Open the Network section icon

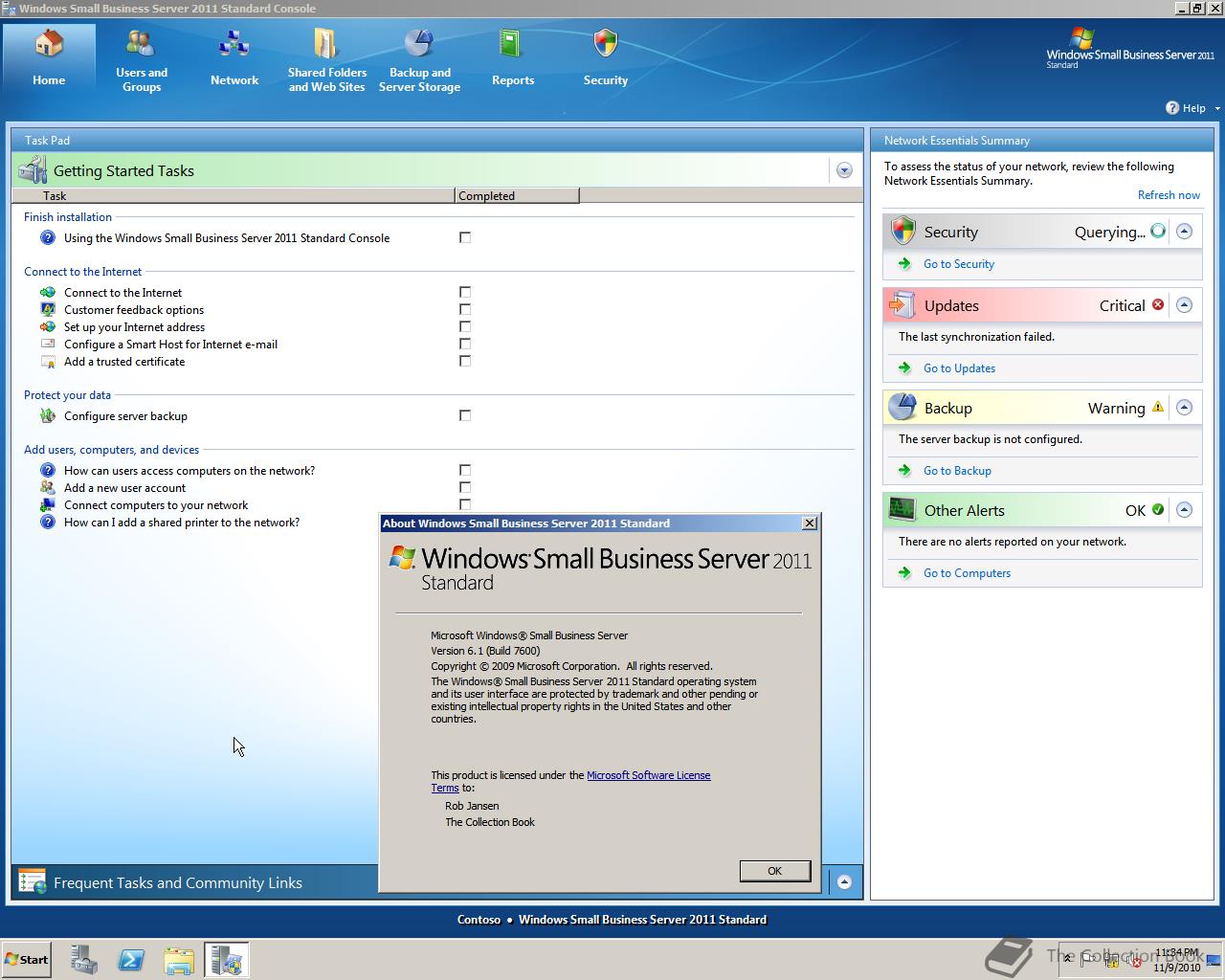pyautogui.click(x=234, y=45)
